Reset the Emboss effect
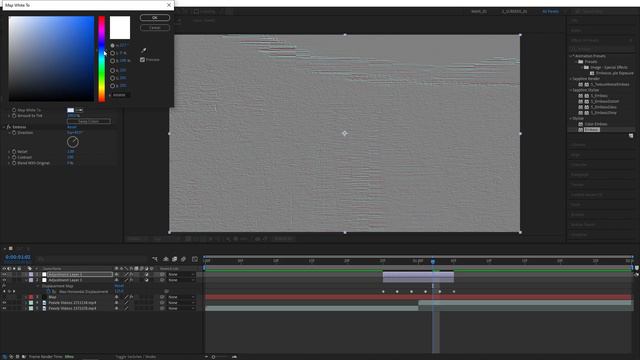Image resolution: width=640 pixels, height=360 pixels. tap(71, 127)
